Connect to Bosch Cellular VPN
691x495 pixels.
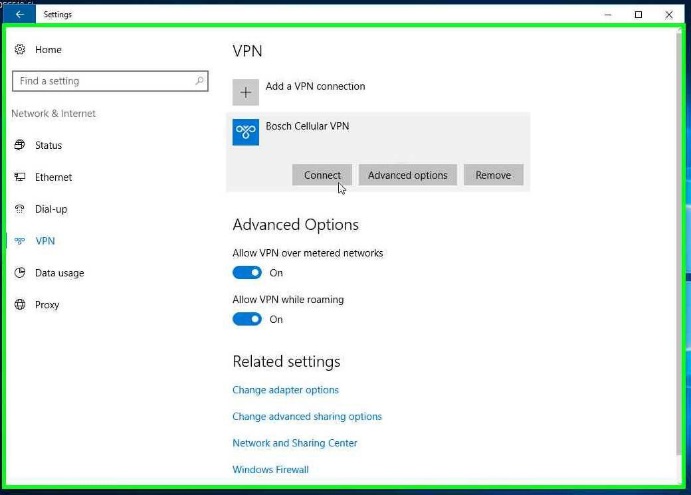(x=322, y=175)
